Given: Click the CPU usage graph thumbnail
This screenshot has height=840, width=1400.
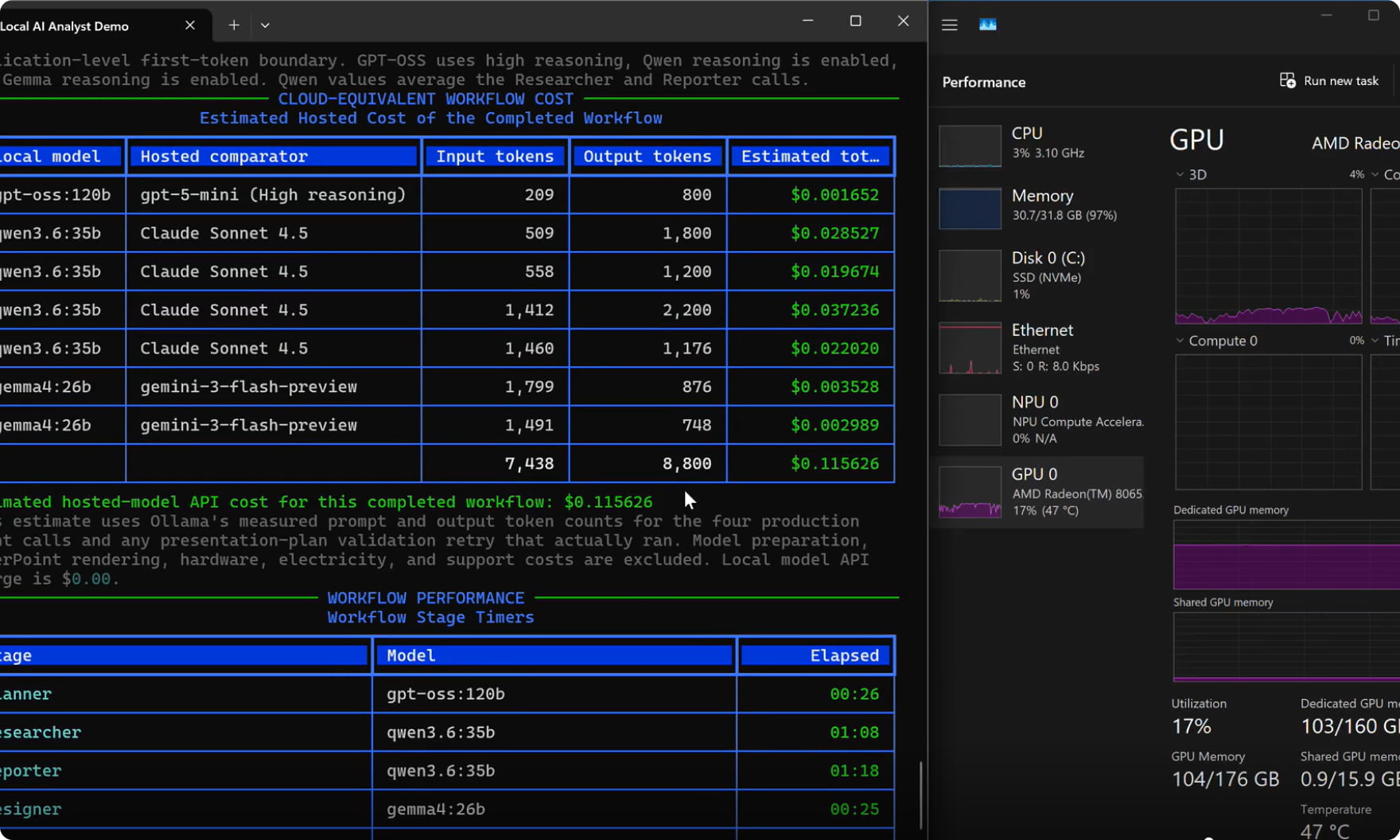Looking at the screenshot, I should click(x=970, y=146).
